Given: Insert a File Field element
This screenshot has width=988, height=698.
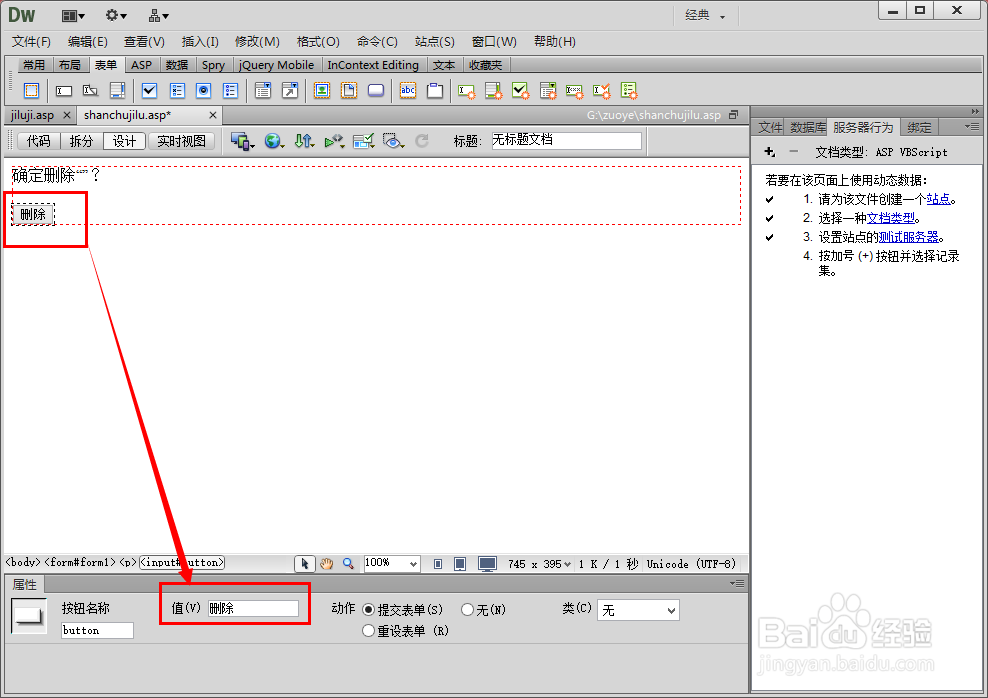Looking at the screenshot, I should (349, 91).
